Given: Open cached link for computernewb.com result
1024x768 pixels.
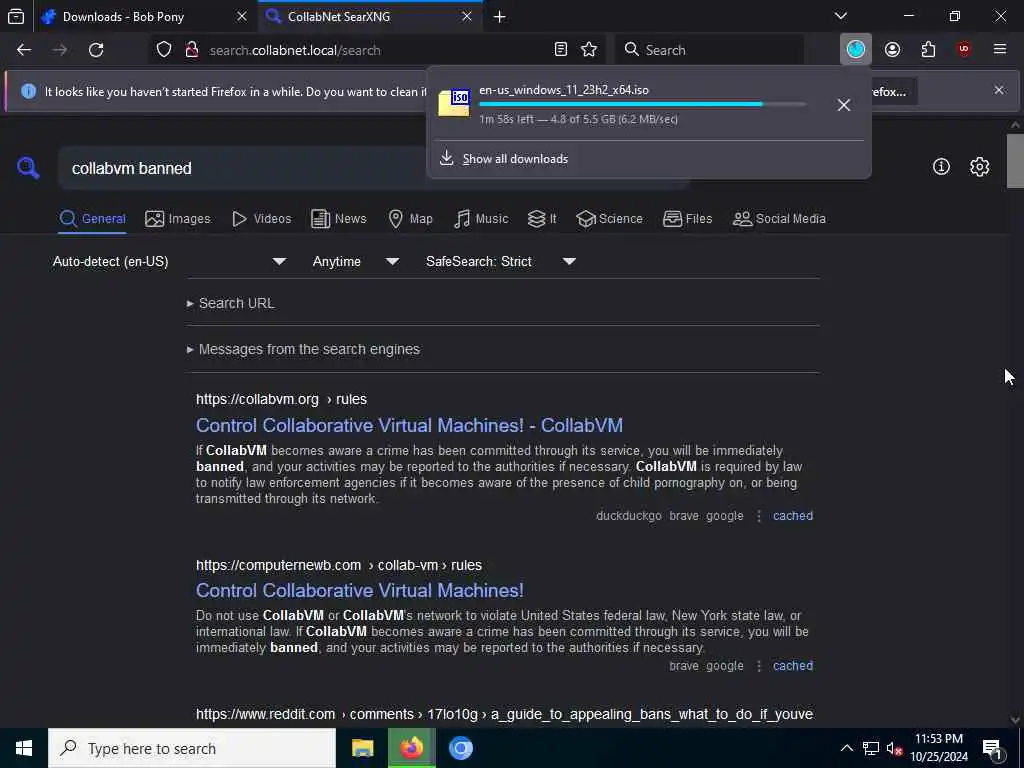Looking at the screenshot, I should 793,666.
